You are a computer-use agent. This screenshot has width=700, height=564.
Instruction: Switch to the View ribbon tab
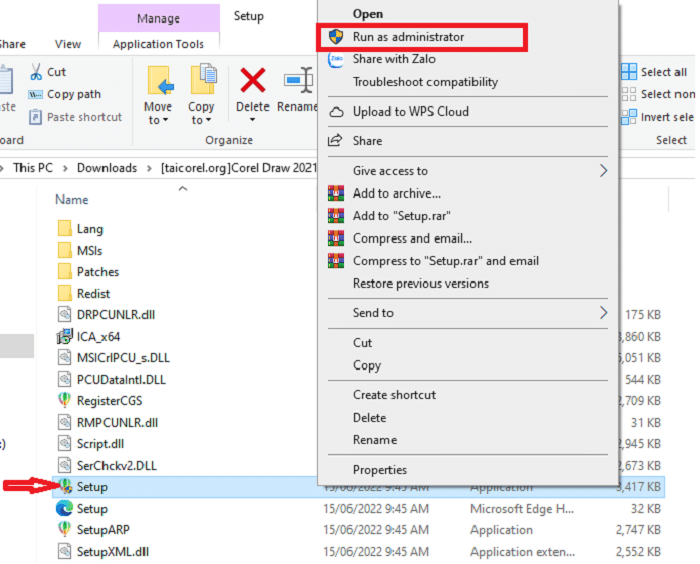click(x=68, y=44)
